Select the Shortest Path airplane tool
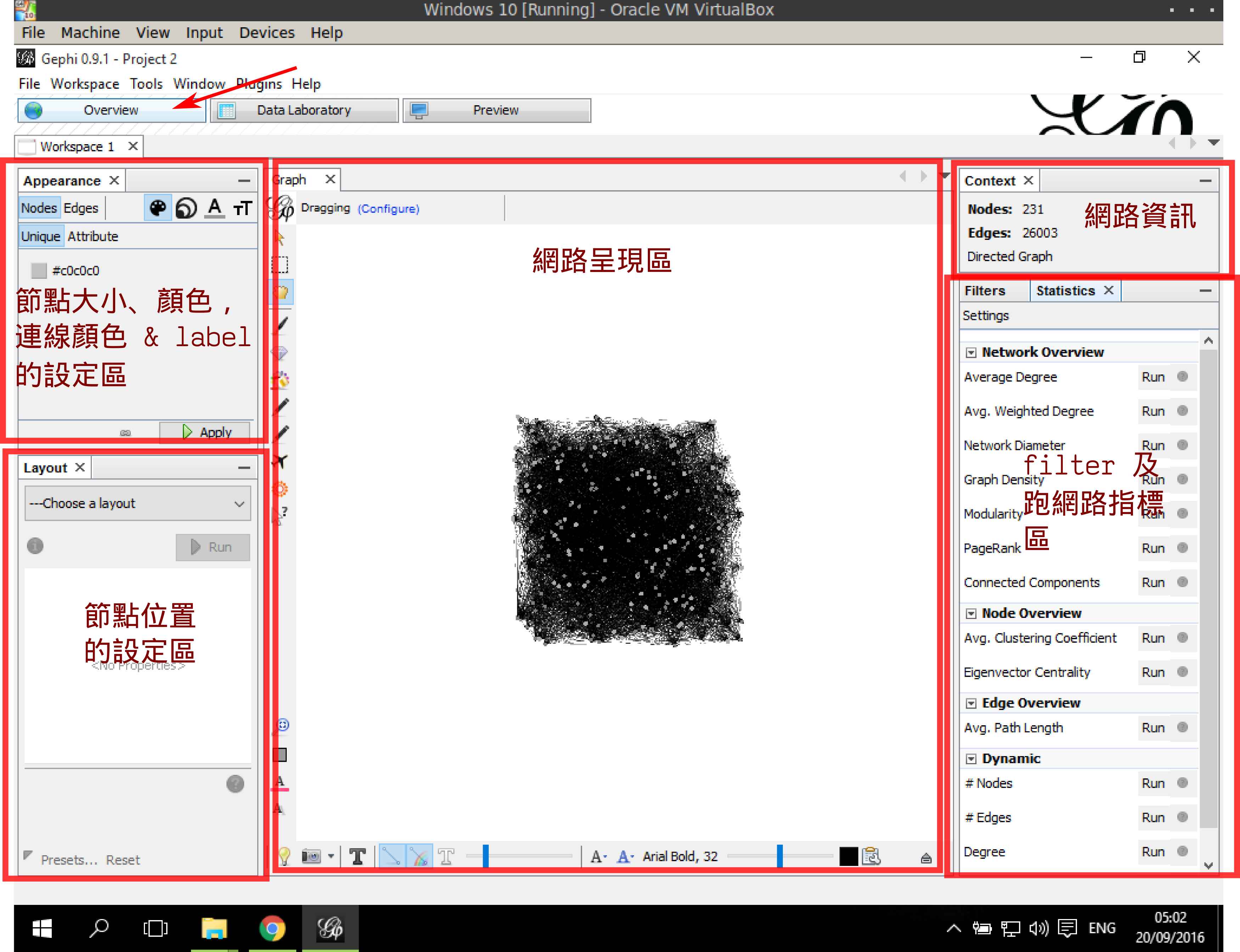 281,461
